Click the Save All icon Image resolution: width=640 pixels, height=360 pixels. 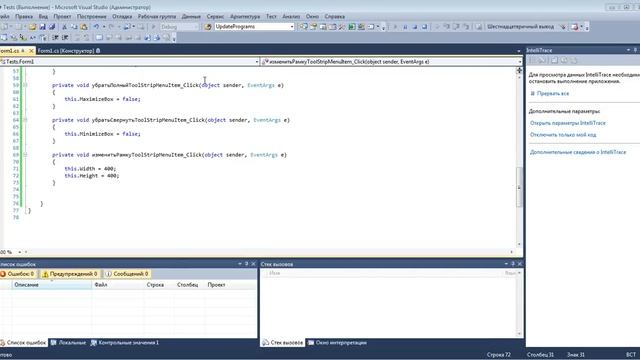[x=52, y=27]
